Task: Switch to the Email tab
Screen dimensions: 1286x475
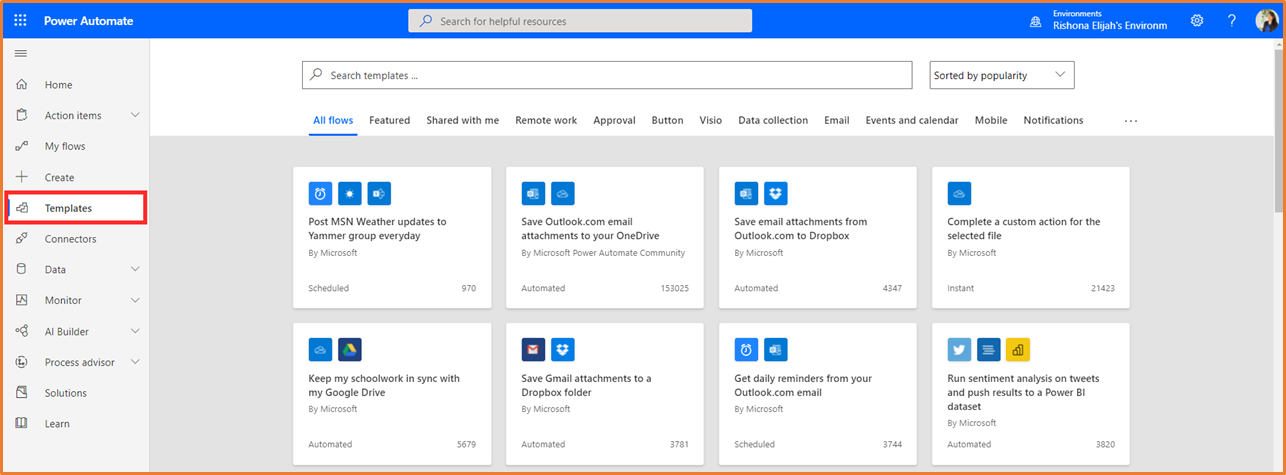Action: click(837, 120)
